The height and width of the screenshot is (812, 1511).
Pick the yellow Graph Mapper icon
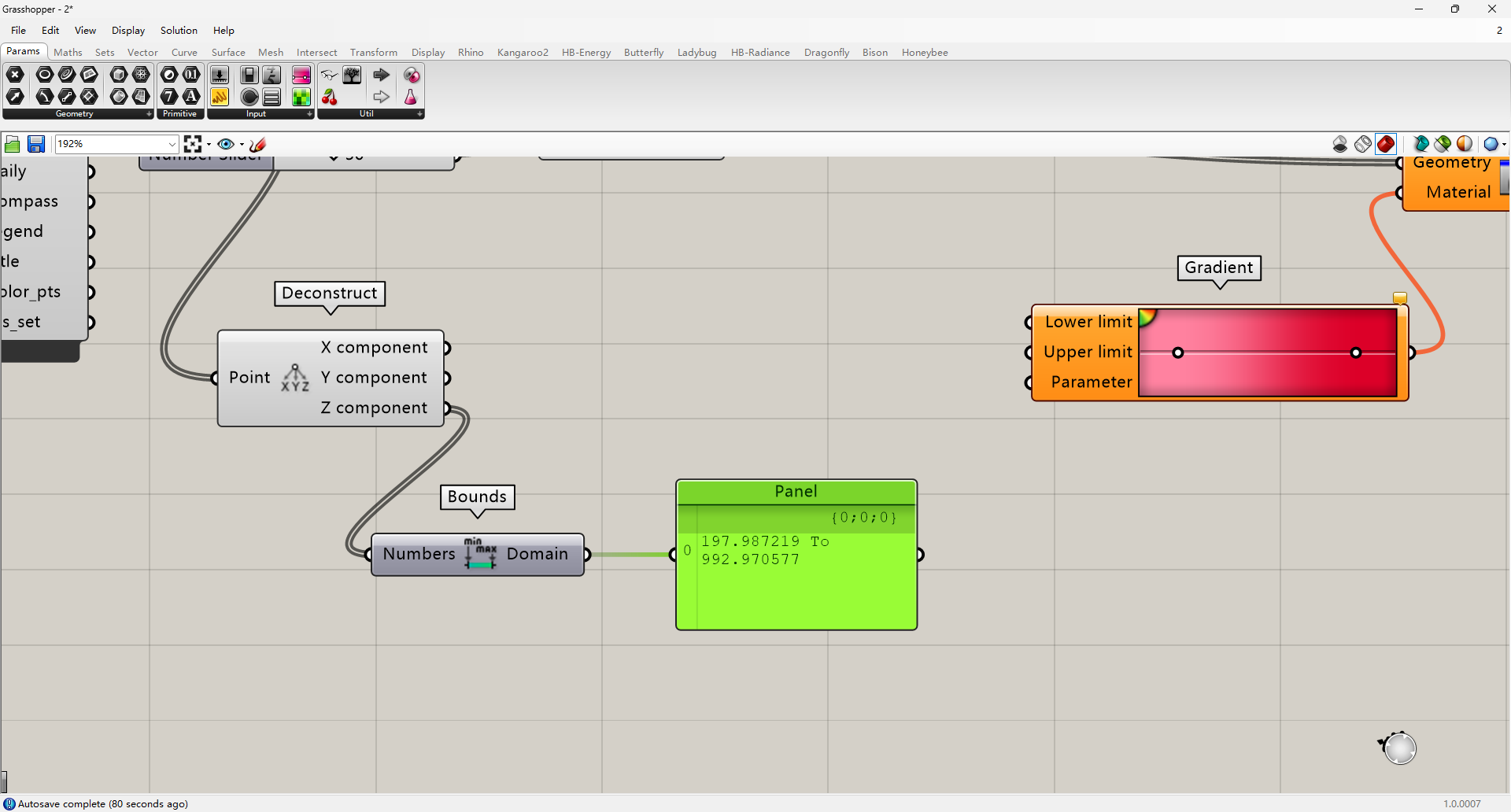click(220, 96)
